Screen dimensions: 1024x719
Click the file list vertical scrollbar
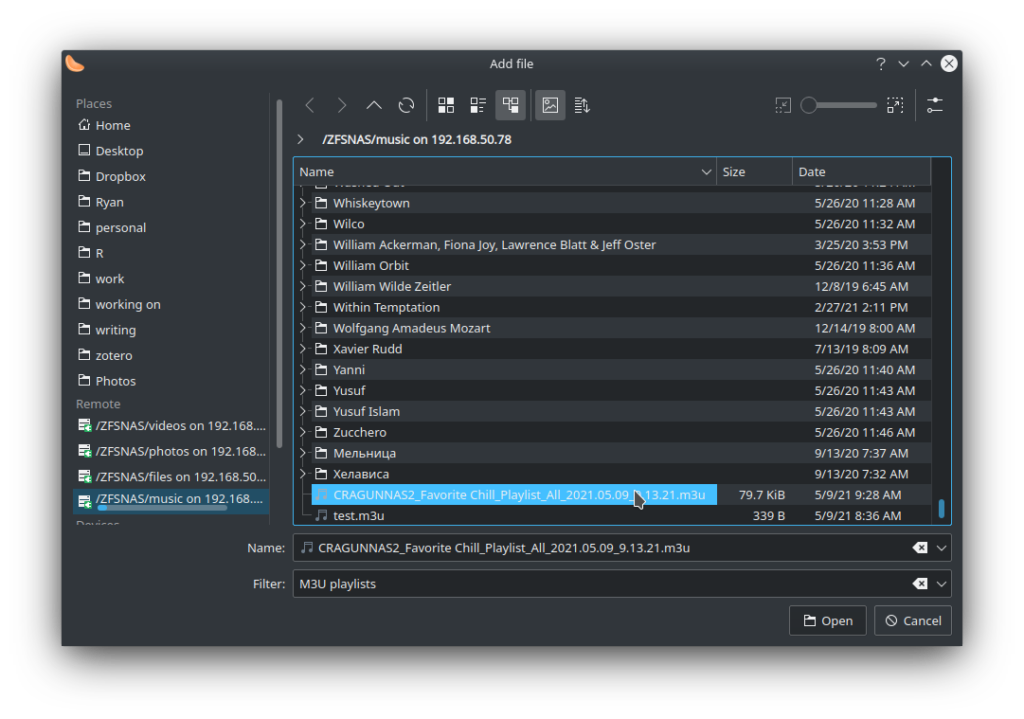click(x=941, y=509)
